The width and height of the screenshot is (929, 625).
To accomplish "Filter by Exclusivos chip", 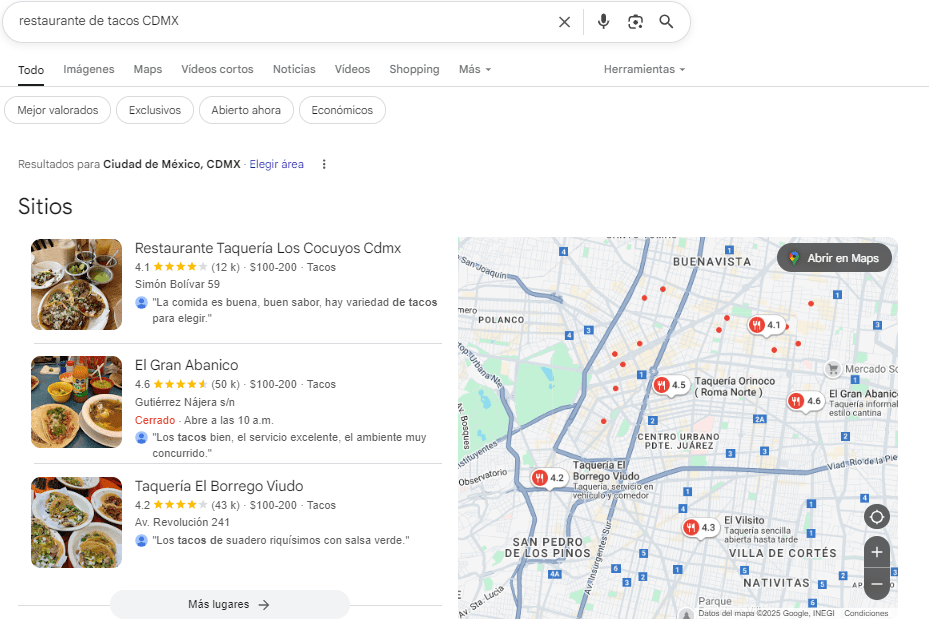I will point(155,110).
